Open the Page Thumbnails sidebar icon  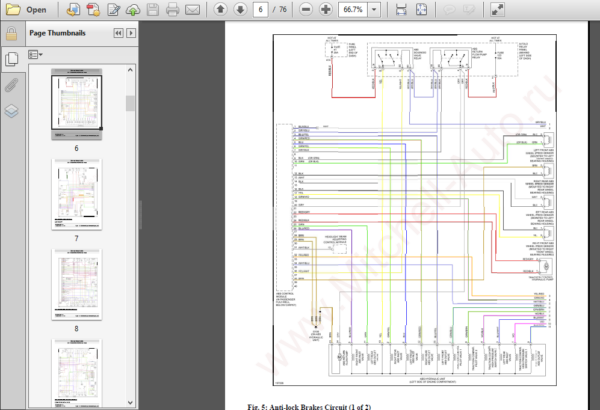(x=12, y=59)
